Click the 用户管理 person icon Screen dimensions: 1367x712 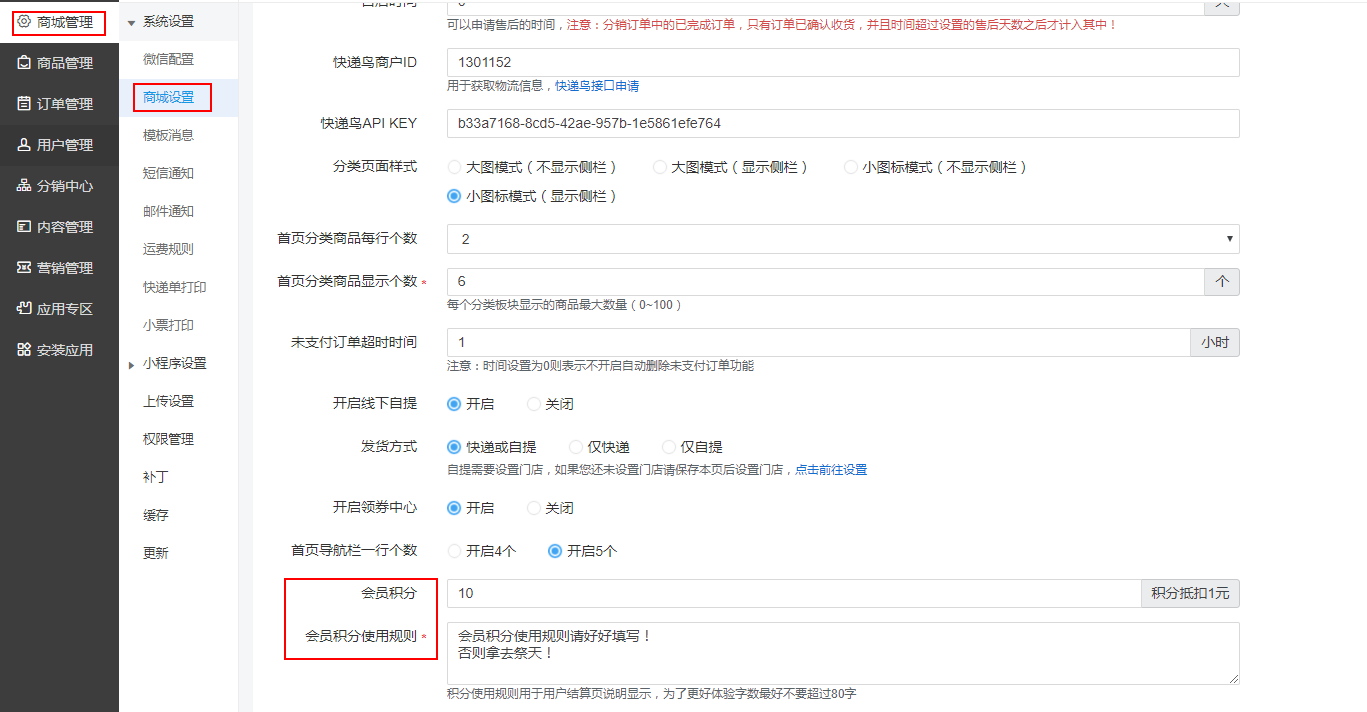25,145
